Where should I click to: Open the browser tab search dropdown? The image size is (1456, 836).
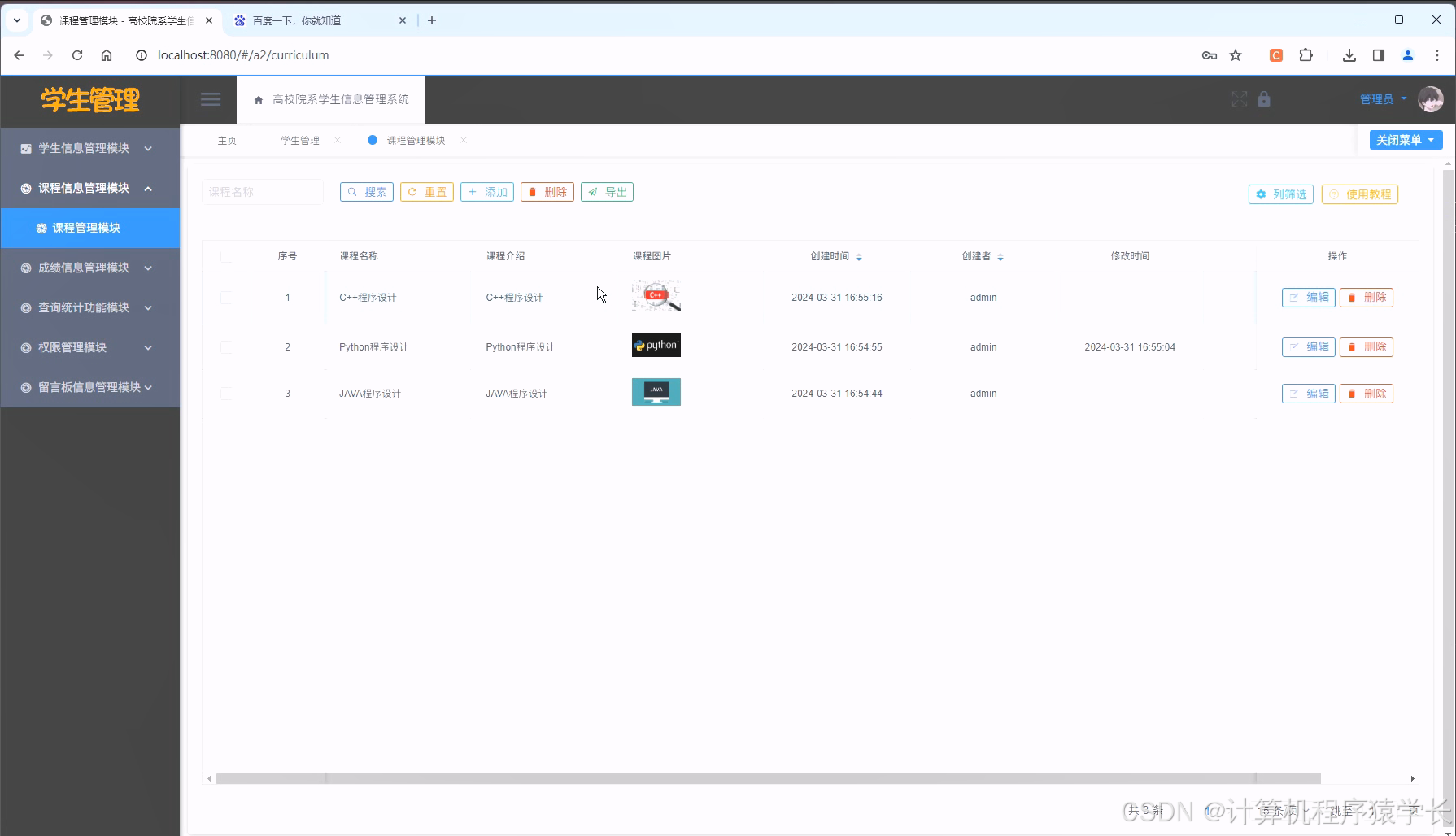click(x=17, y=20)
